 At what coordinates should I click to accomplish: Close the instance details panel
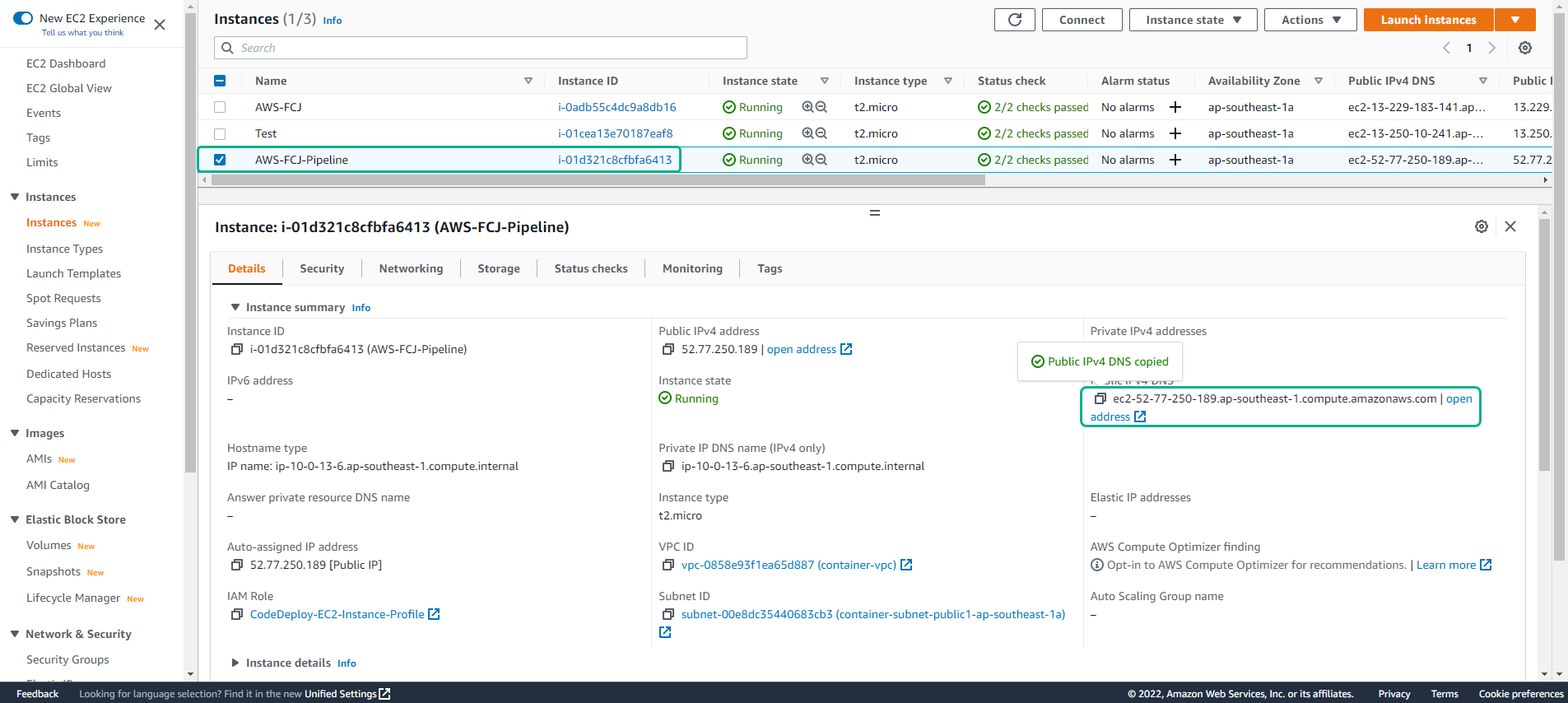(1510, 226)
